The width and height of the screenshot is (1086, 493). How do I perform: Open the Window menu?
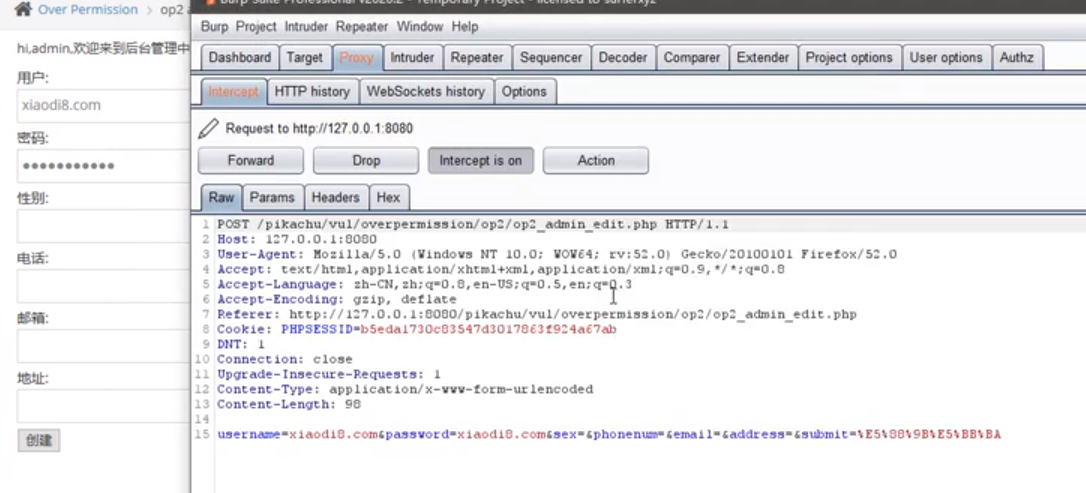(420, 27)
